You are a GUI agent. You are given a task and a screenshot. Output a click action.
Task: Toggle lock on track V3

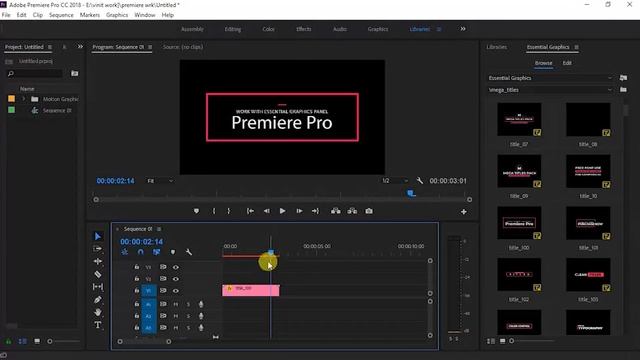[137, 267]
